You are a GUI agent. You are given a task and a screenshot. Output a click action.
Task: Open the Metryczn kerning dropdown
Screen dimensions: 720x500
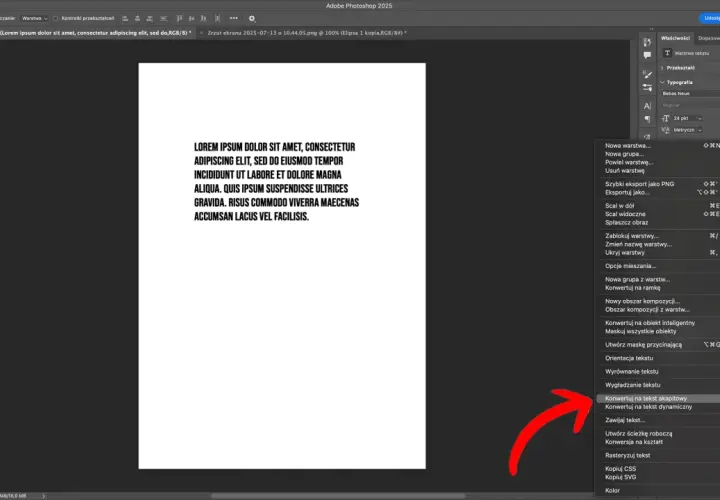coord(687,130)
